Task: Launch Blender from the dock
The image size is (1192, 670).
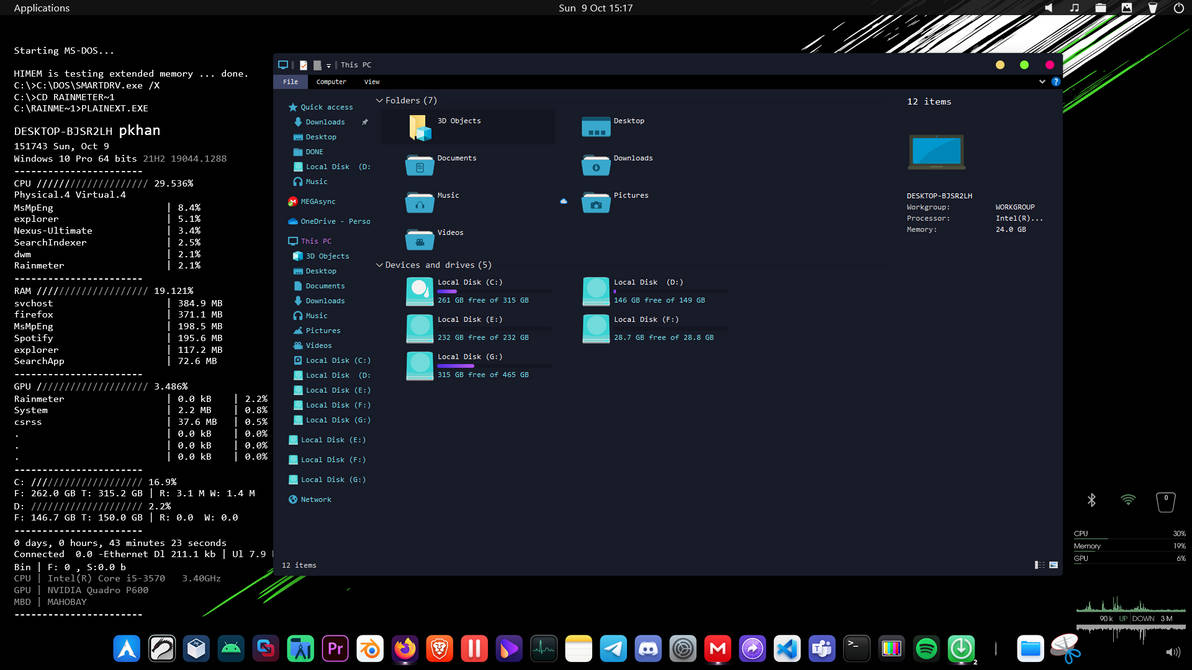Action: coord(370,649)
